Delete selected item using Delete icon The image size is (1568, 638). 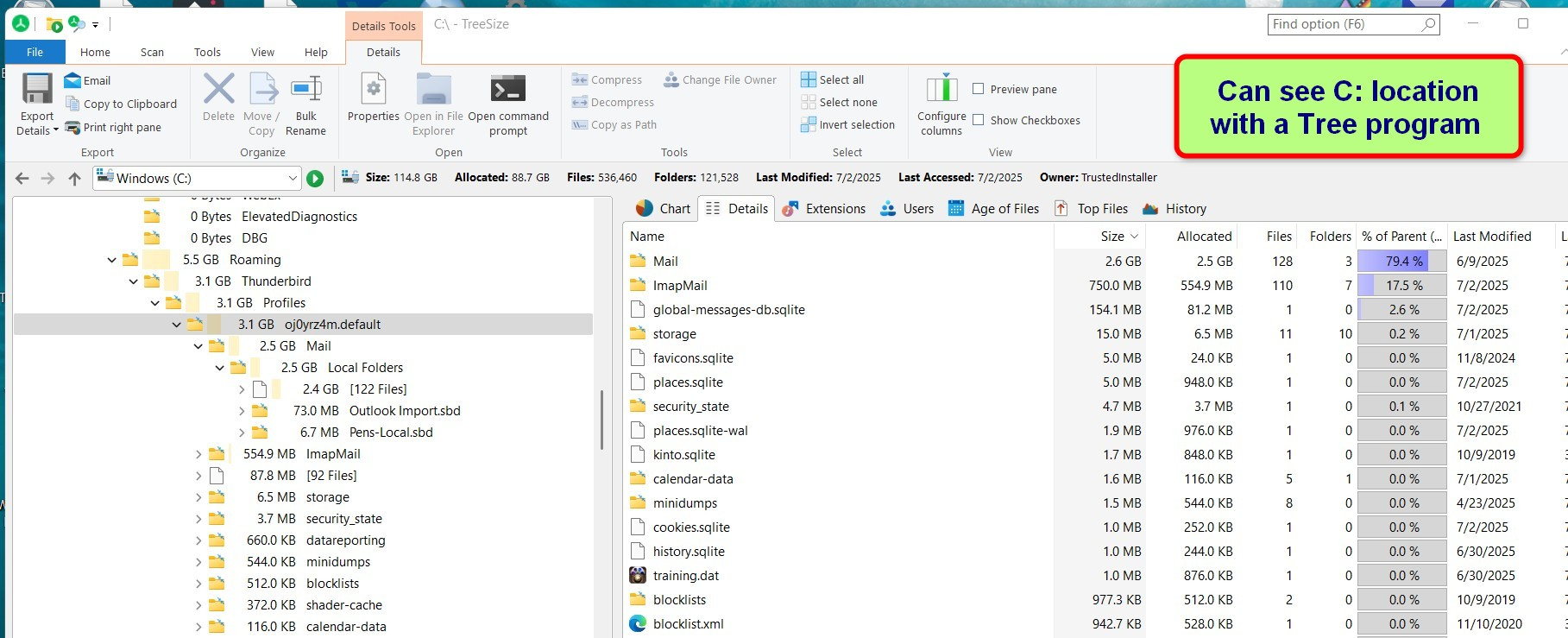coord(218,97)
